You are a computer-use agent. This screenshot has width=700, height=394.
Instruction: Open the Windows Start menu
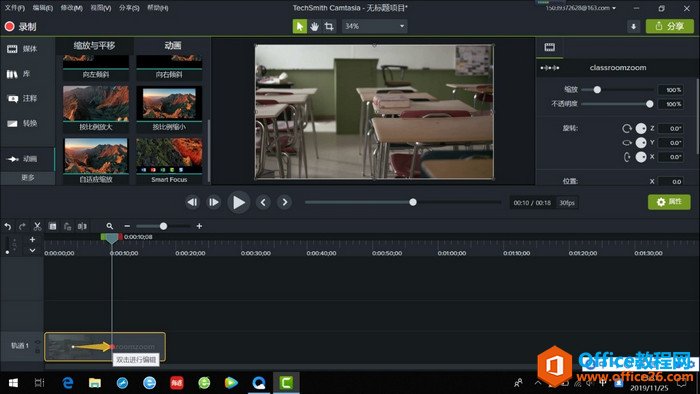click(x=13, y=383)
